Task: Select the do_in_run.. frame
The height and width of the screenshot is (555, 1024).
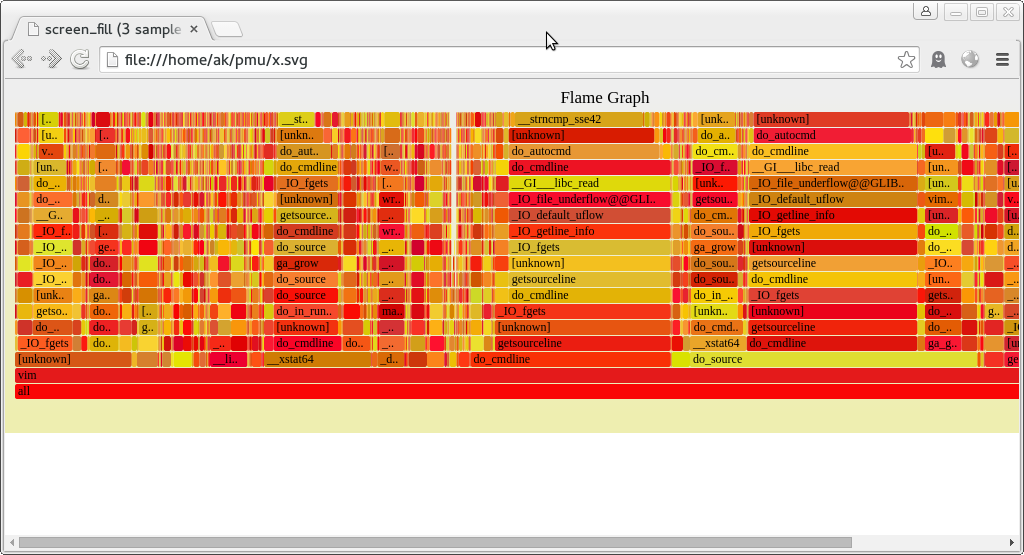Action: (305, 311)
